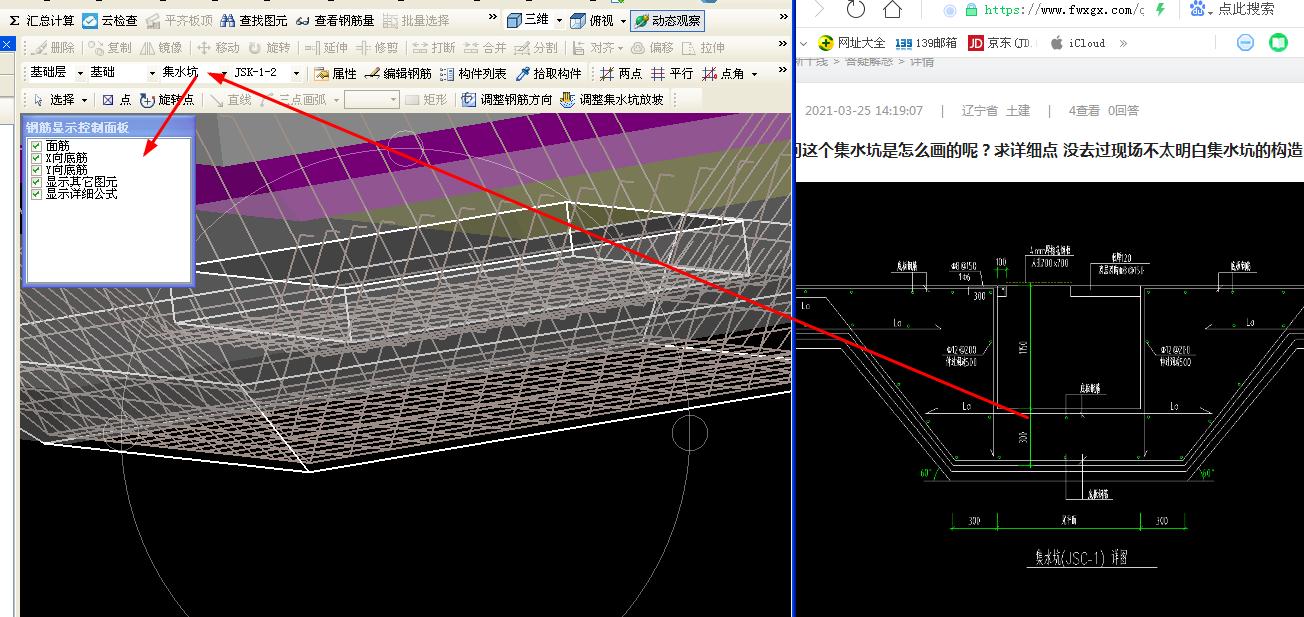Activate the 选择 select tool
1304x617 pixels.
coord(53,100)
